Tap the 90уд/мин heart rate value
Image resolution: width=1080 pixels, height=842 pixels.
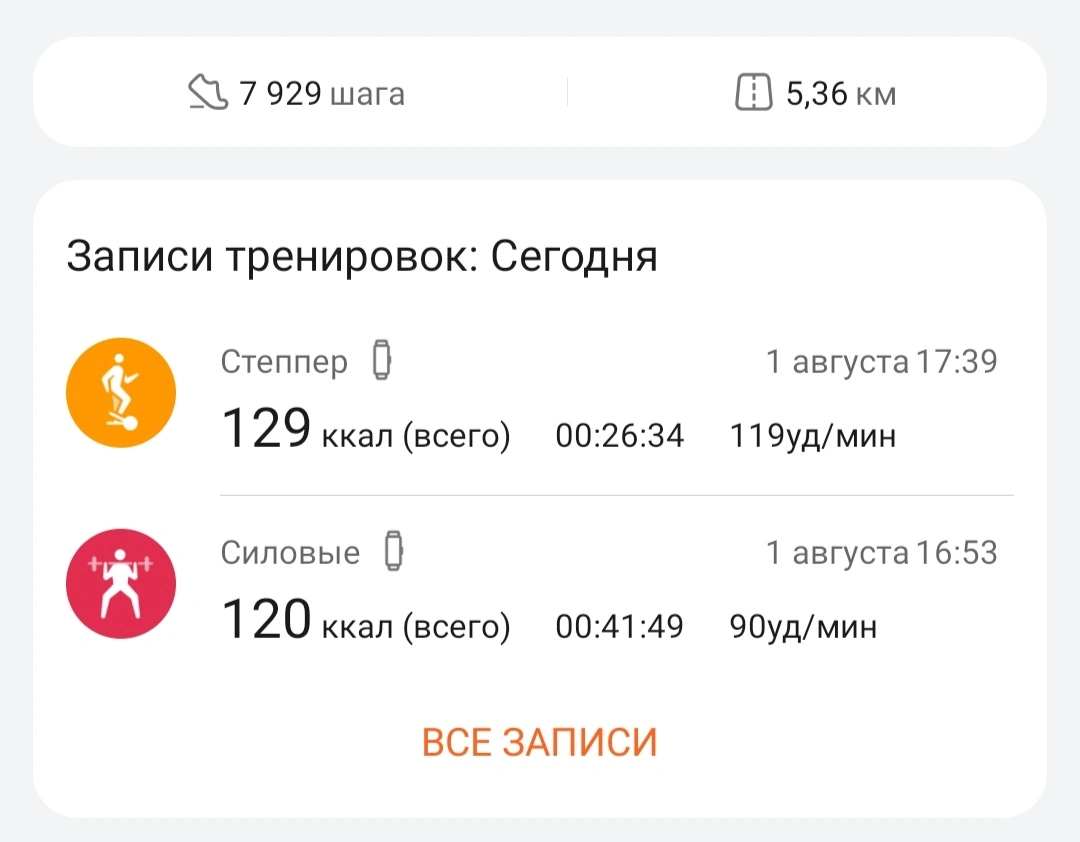pyautogui.click(x=803, y=627)
